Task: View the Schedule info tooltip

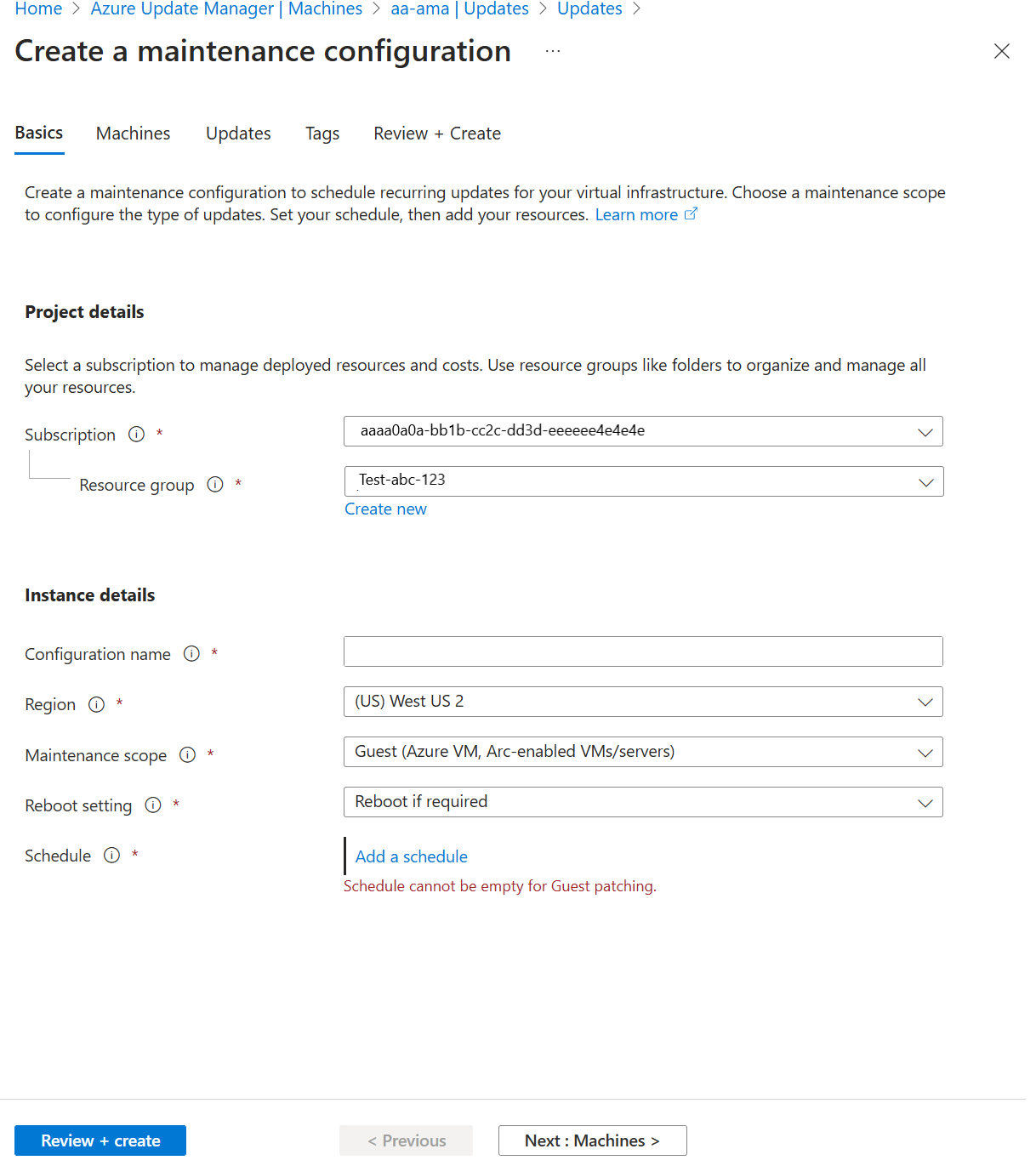Action: (111, 856)
